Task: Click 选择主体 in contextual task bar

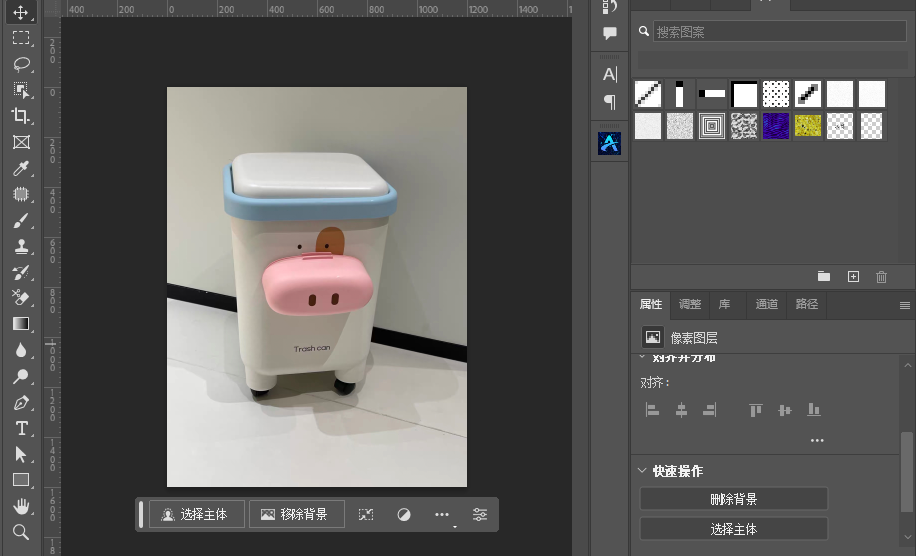Action: (197, 515)
